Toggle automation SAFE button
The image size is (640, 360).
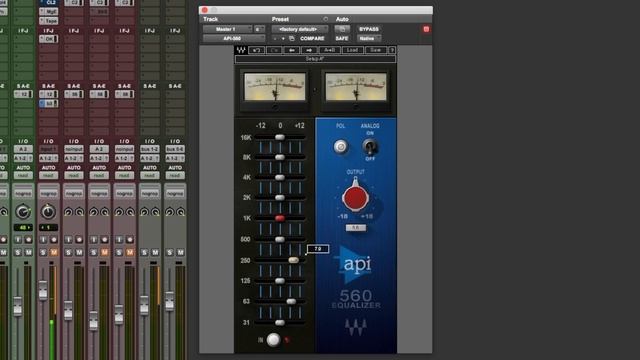(342, 39)
